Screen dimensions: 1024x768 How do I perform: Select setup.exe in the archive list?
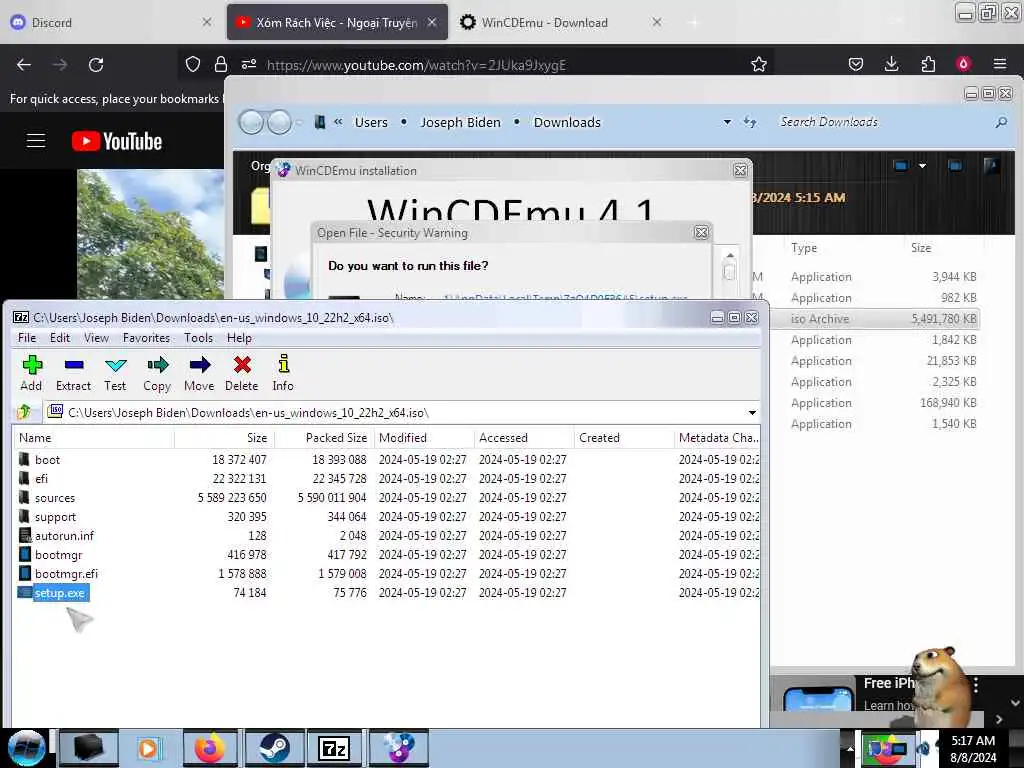pos(59,592)
